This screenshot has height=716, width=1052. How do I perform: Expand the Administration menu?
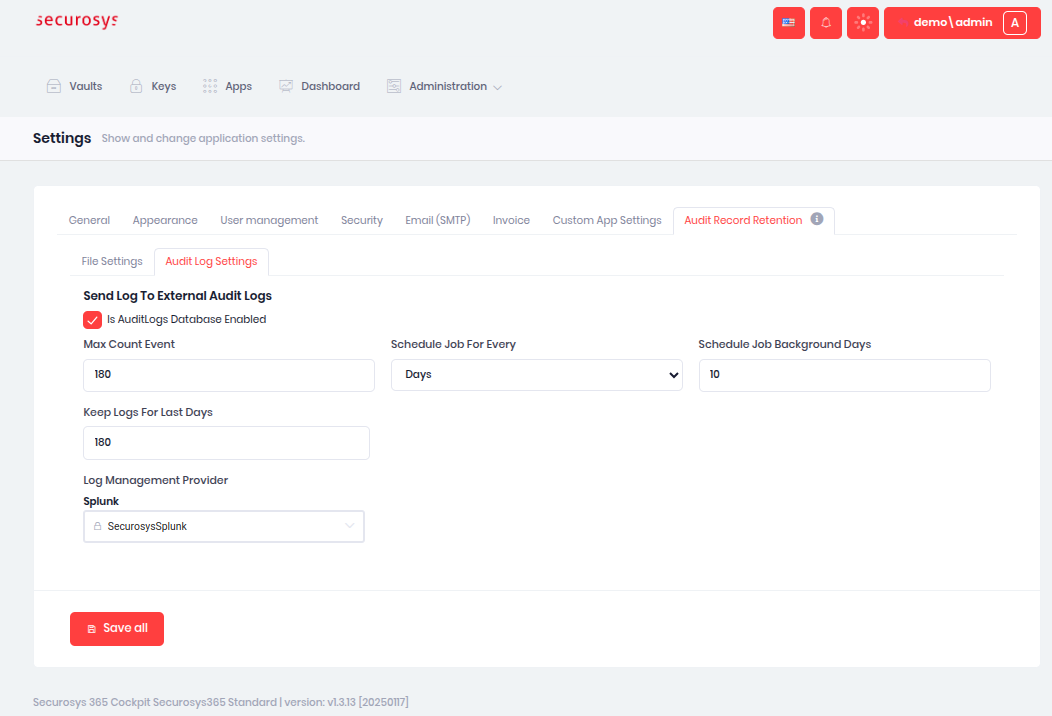point(444,87)
